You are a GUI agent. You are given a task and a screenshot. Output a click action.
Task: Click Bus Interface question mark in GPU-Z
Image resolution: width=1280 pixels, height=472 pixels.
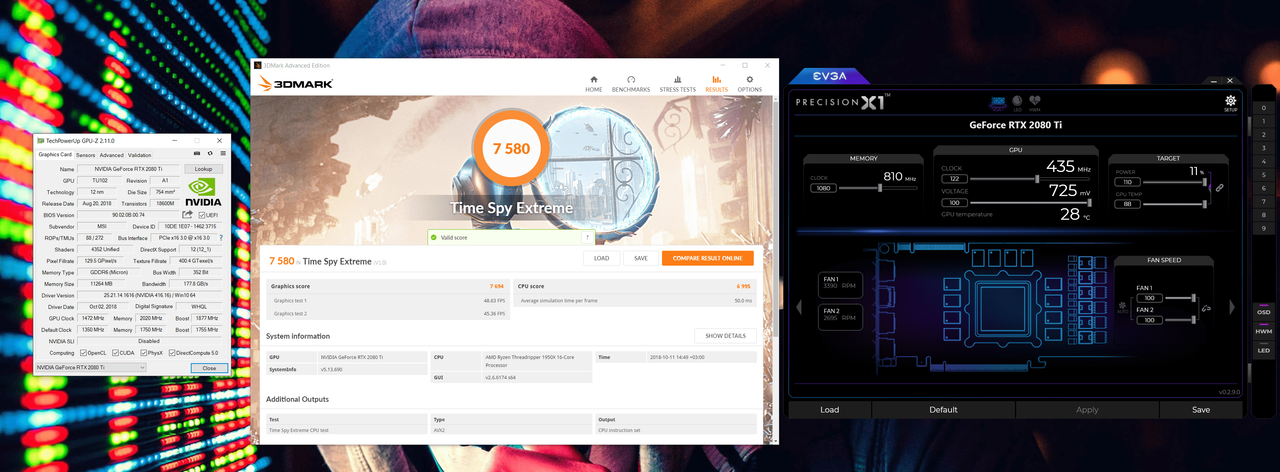(x=221, y=238)
